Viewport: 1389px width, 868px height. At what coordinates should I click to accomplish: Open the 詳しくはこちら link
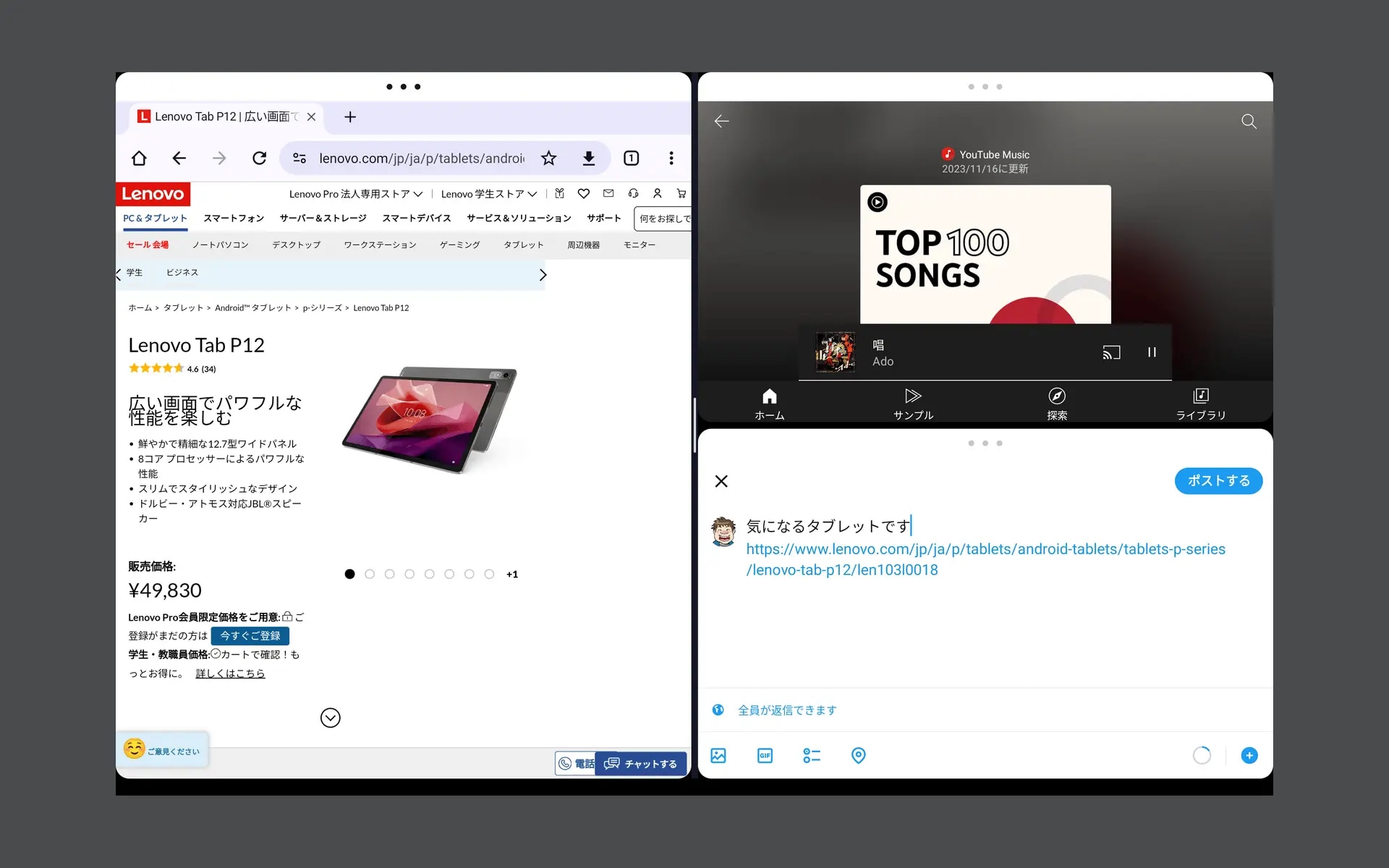coord(229,673)
